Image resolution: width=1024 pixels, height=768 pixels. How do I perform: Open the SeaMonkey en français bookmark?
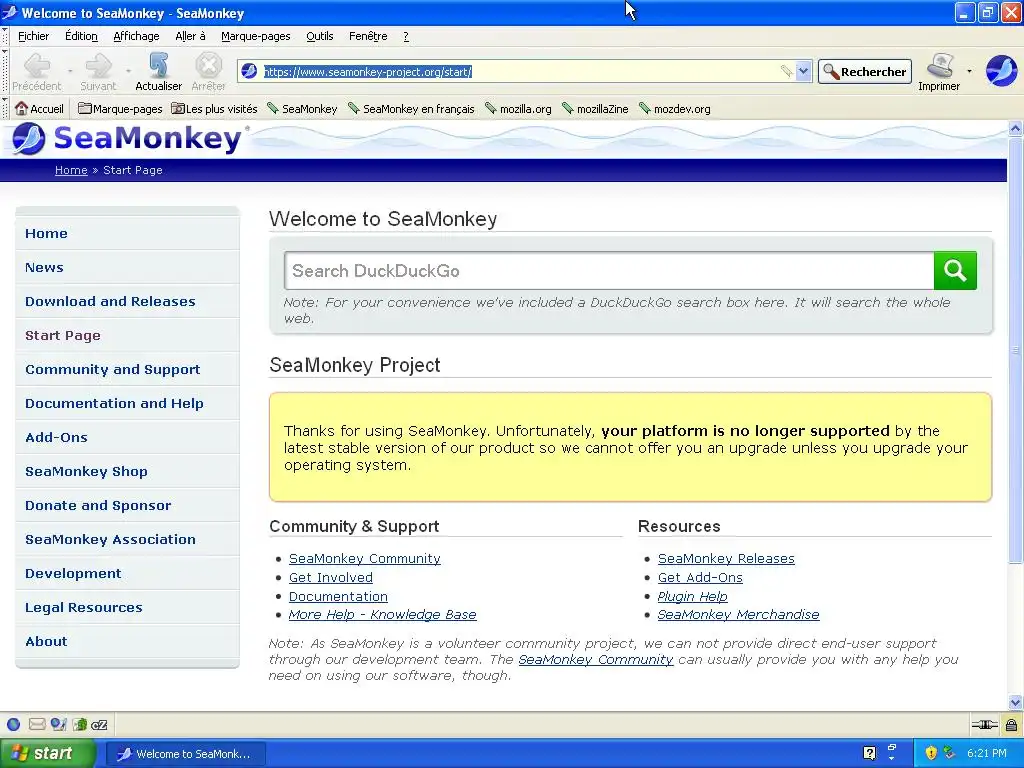(x=411, y=108)
